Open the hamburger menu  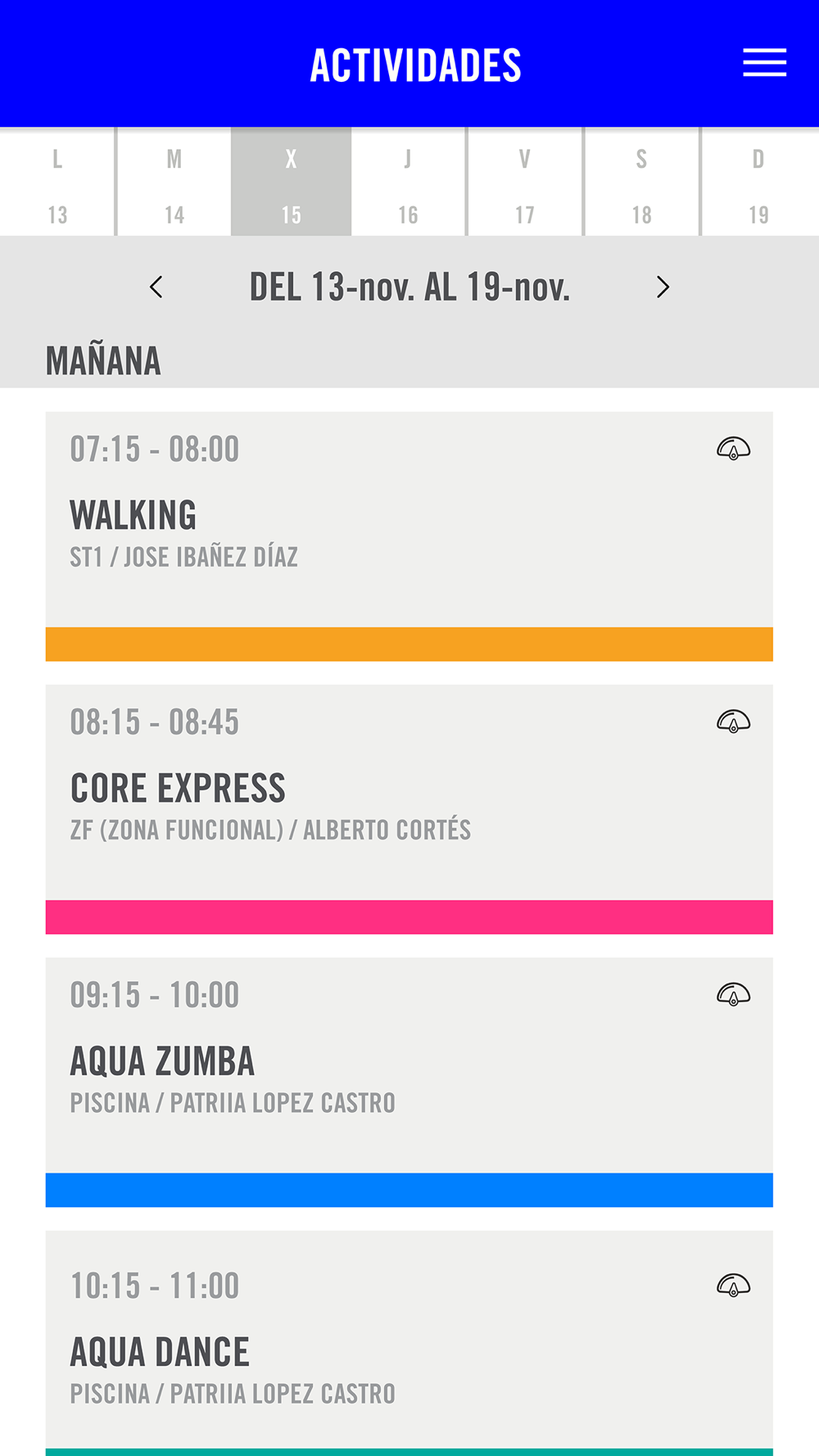(x=764, y=63)
